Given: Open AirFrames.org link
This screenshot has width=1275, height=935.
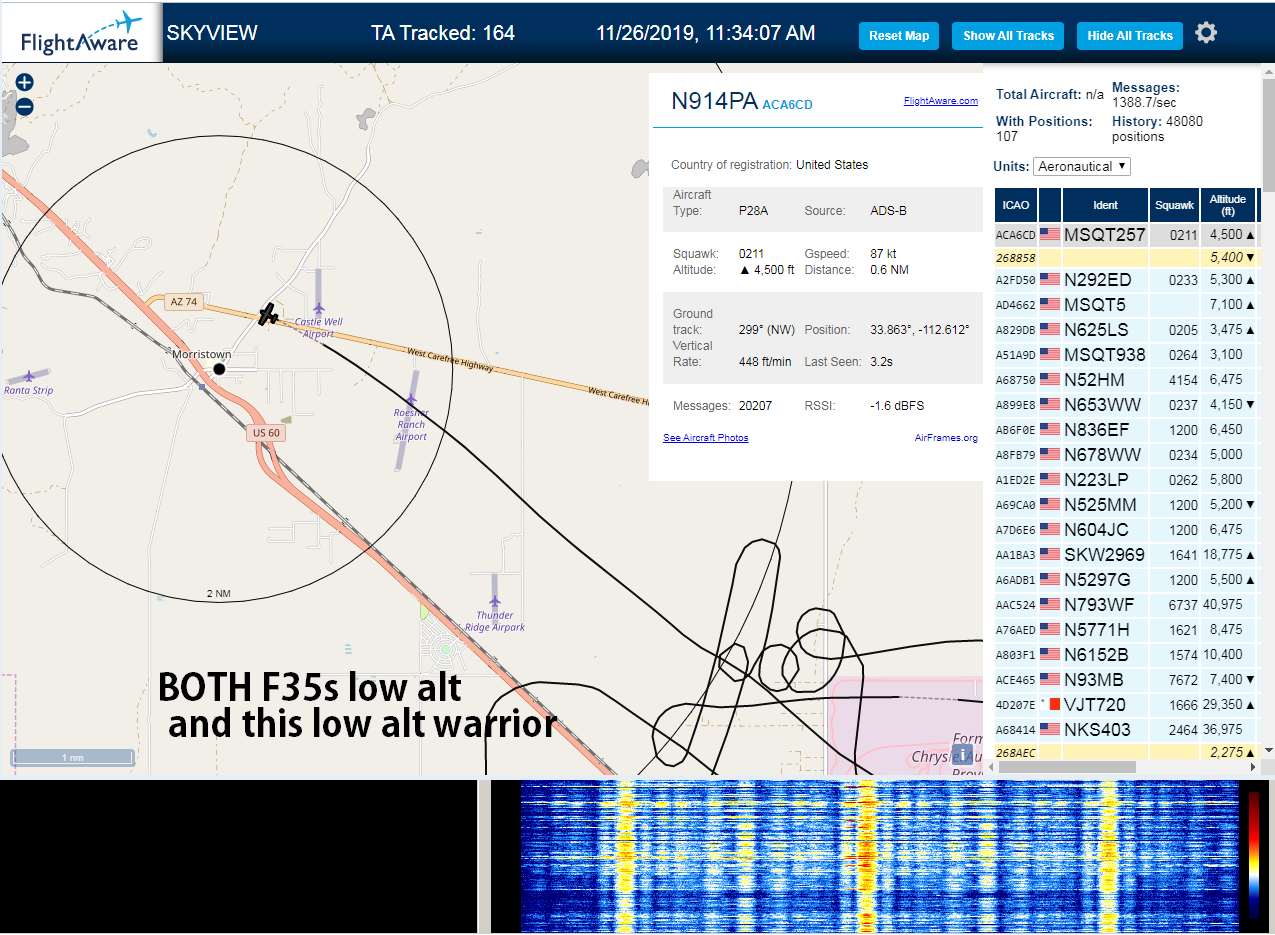Looking at the screenshot, I should pos(946,438).
